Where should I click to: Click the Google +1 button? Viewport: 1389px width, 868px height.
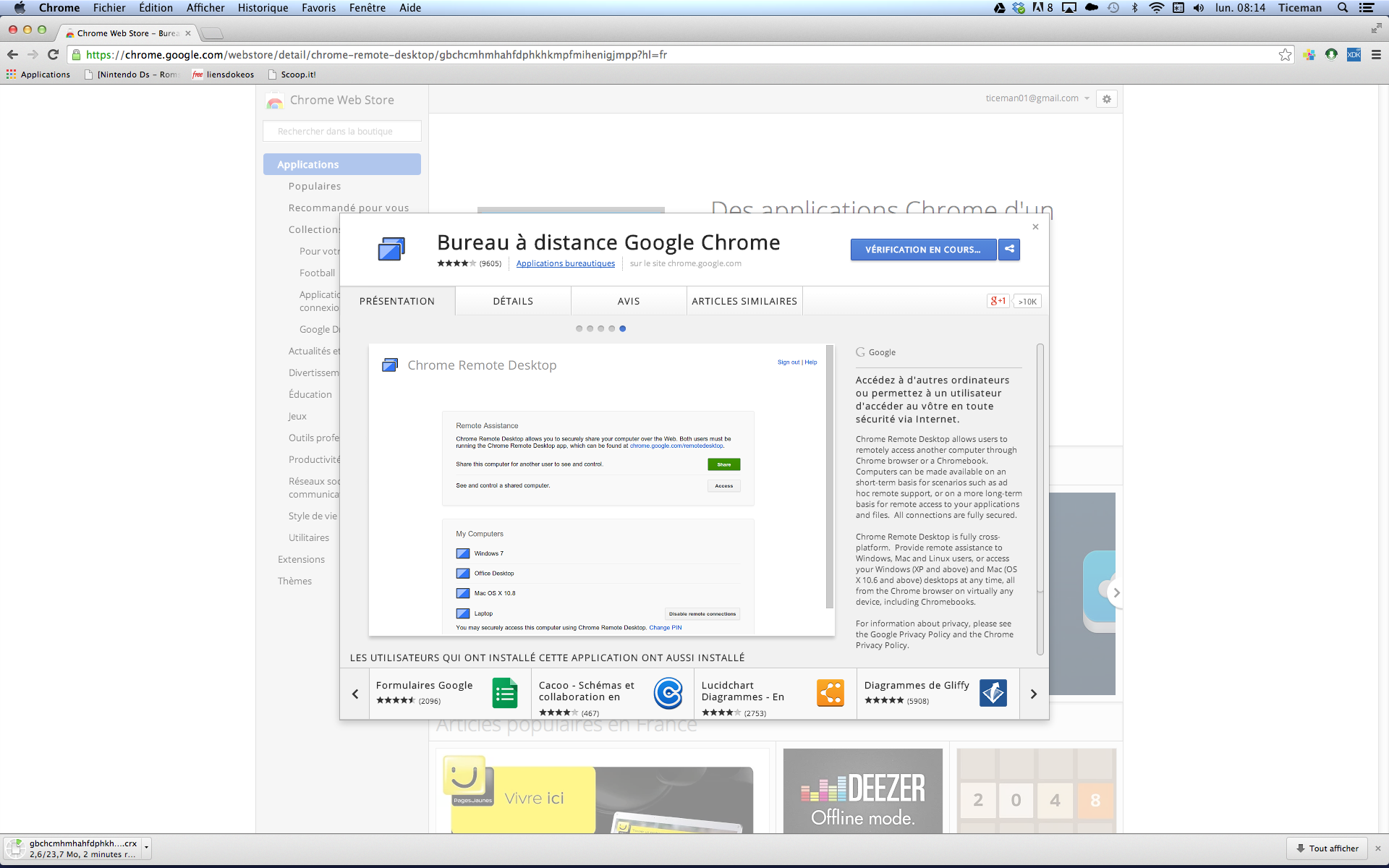998,302
